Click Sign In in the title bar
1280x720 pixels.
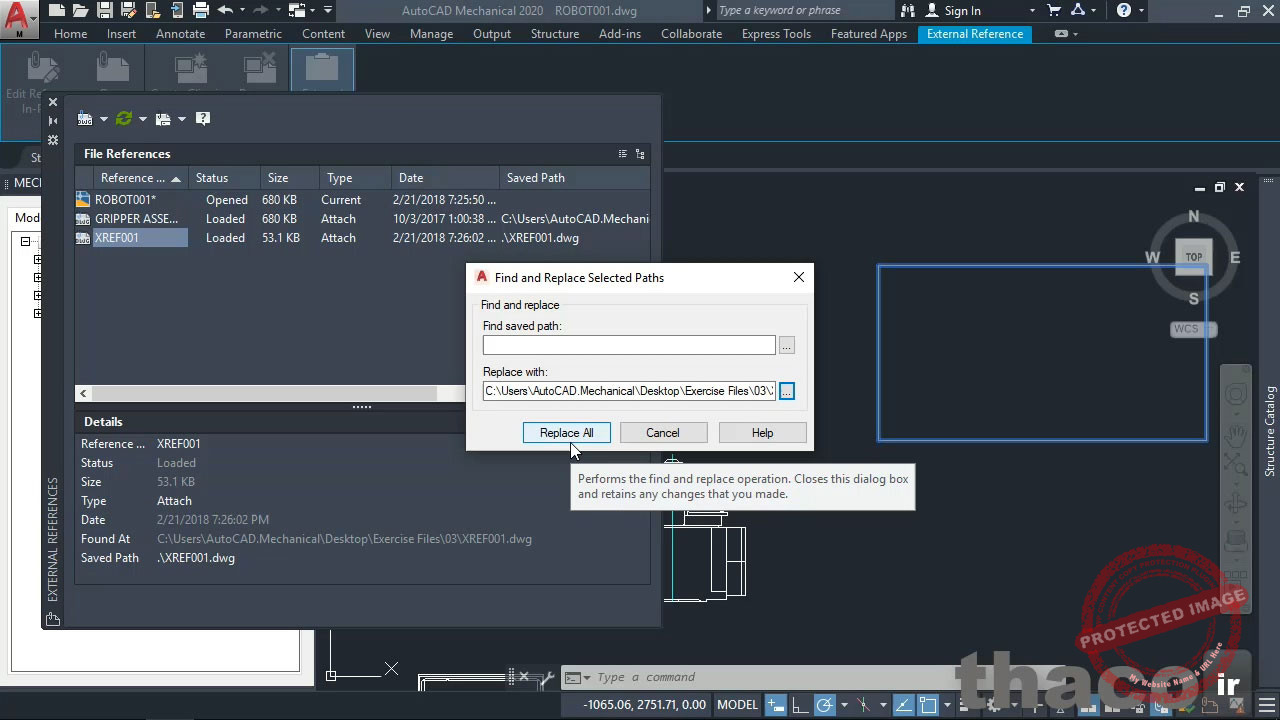tap(962, 11)
